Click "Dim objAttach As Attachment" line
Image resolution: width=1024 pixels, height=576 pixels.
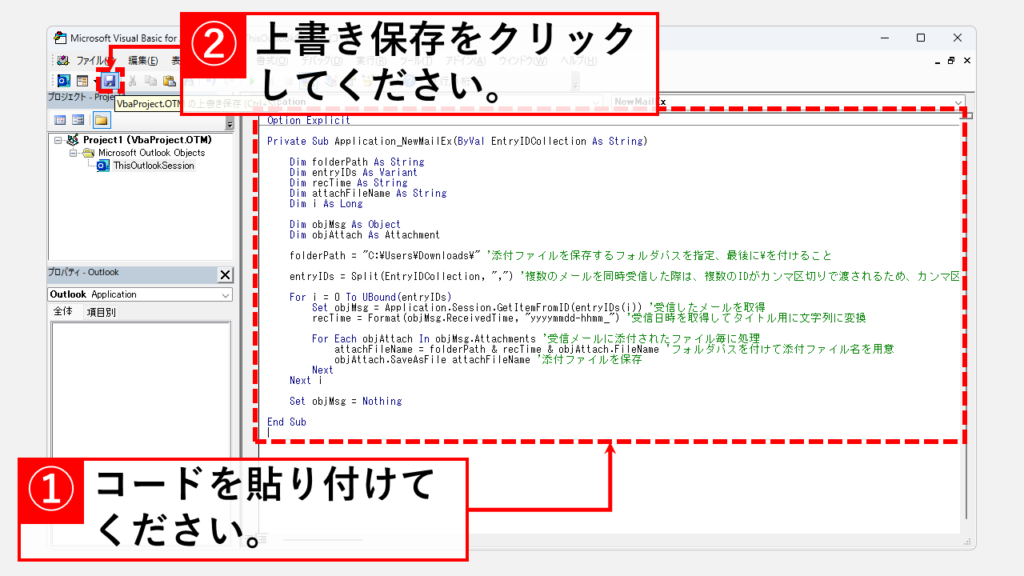pyautogui.click(x=364, y=234)
